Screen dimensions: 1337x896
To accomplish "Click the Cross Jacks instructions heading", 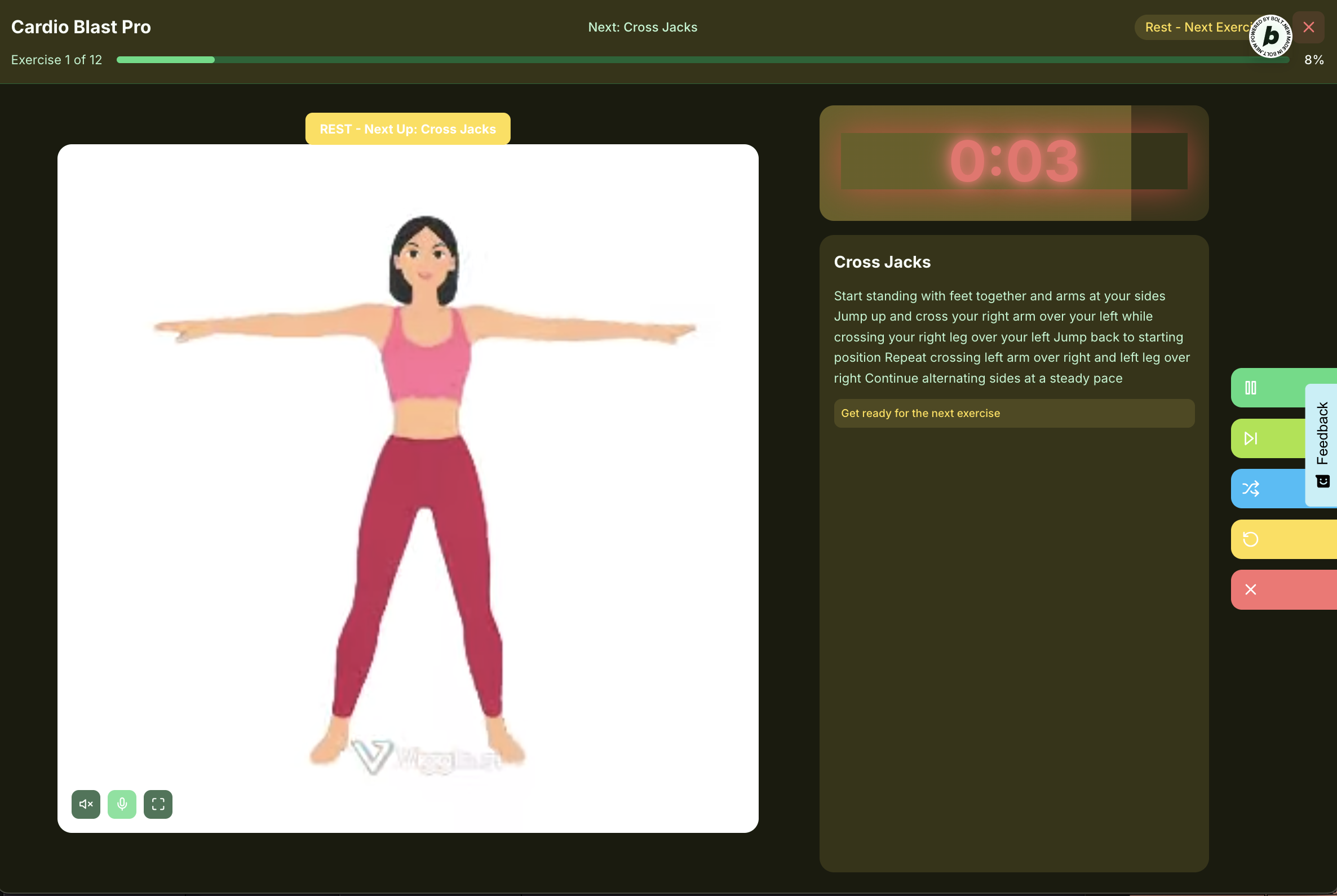I will pos(882,261).
